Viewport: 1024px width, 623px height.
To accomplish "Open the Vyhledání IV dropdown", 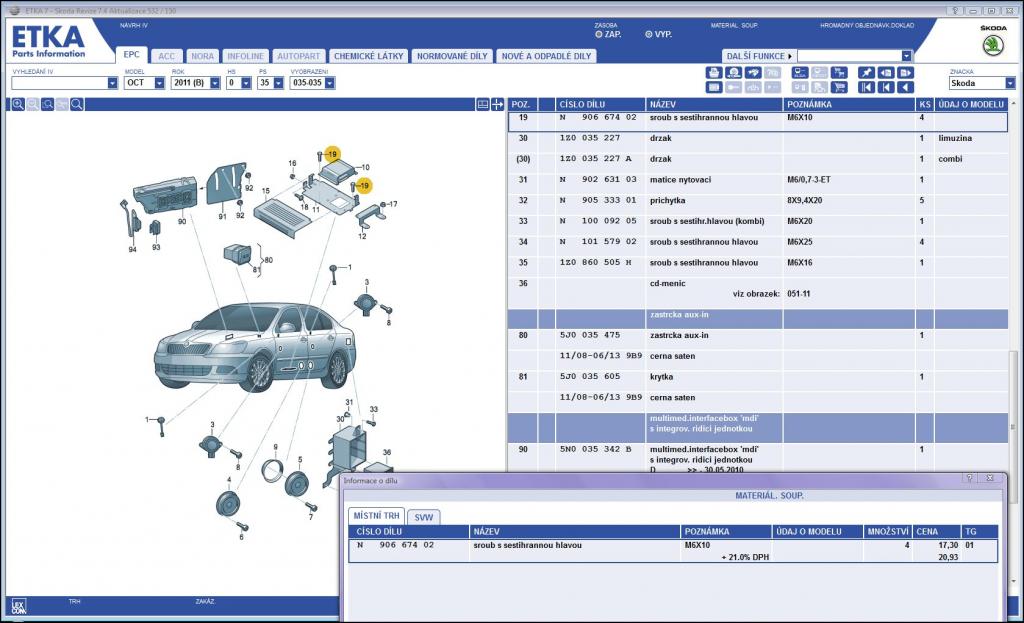I will [x=112, y=83].
